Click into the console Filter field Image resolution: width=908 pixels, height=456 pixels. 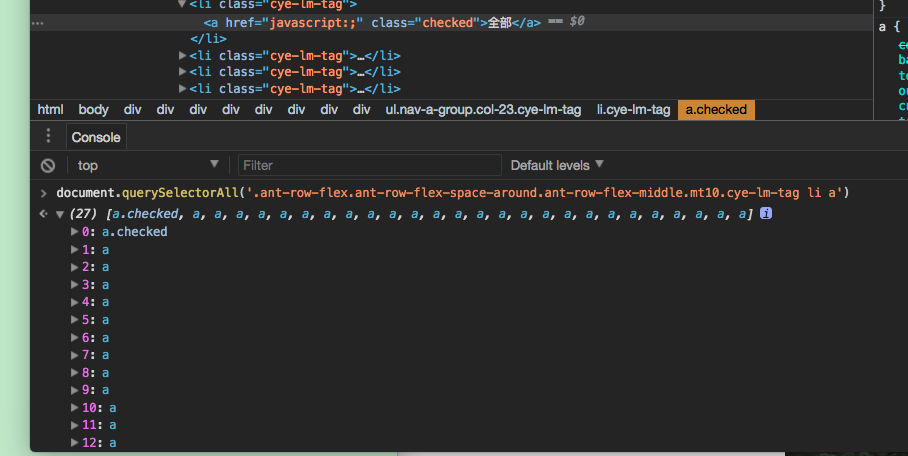click(x=369, y=165)
